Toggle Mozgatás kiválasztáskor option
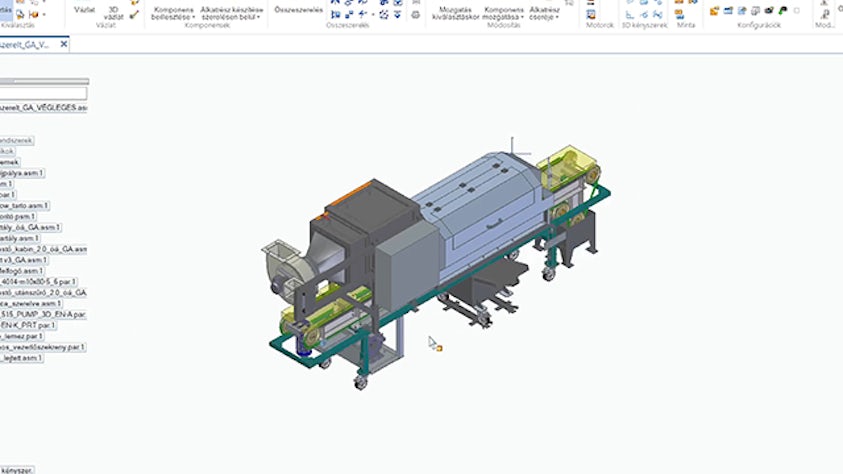The image size is (843, 474). coord(455,13)
